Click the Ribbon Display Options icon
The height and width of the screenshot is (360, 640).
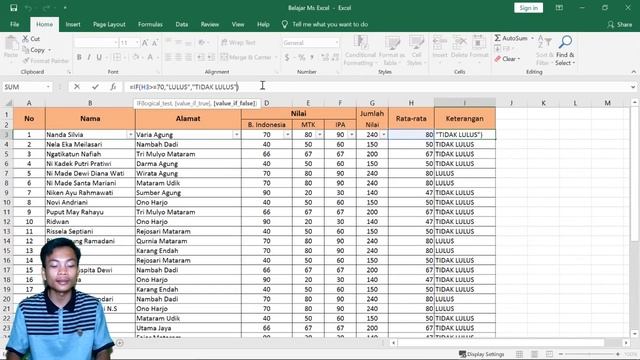coord(559,8)
